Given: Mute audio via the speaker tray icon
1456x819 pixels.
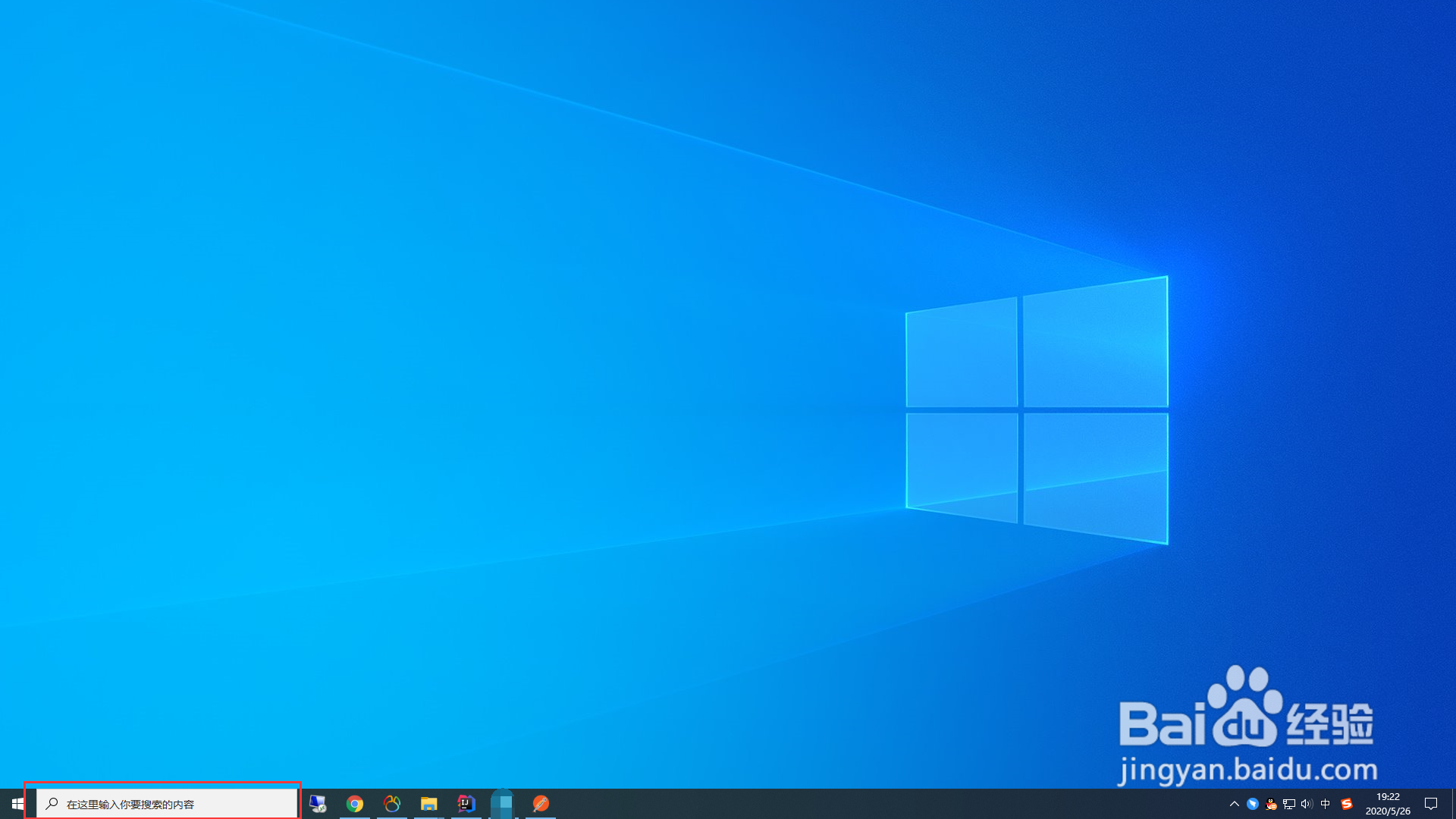Looking at the screenshot, I should point(1307,804).
